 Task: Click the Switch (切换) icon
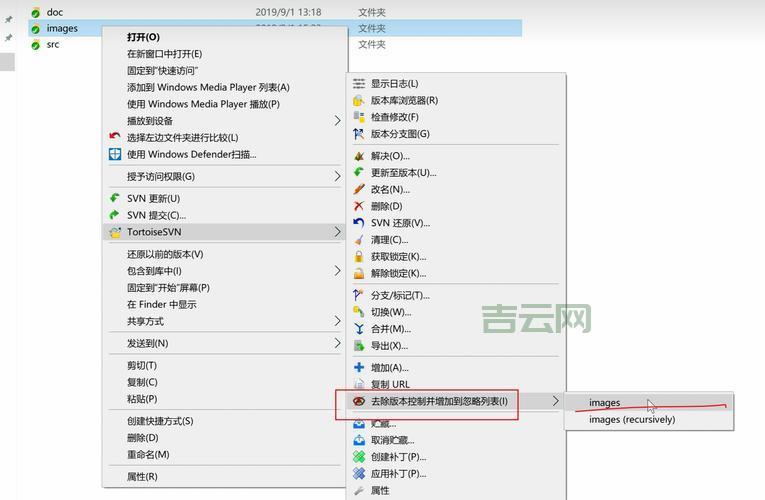[359, 312]
